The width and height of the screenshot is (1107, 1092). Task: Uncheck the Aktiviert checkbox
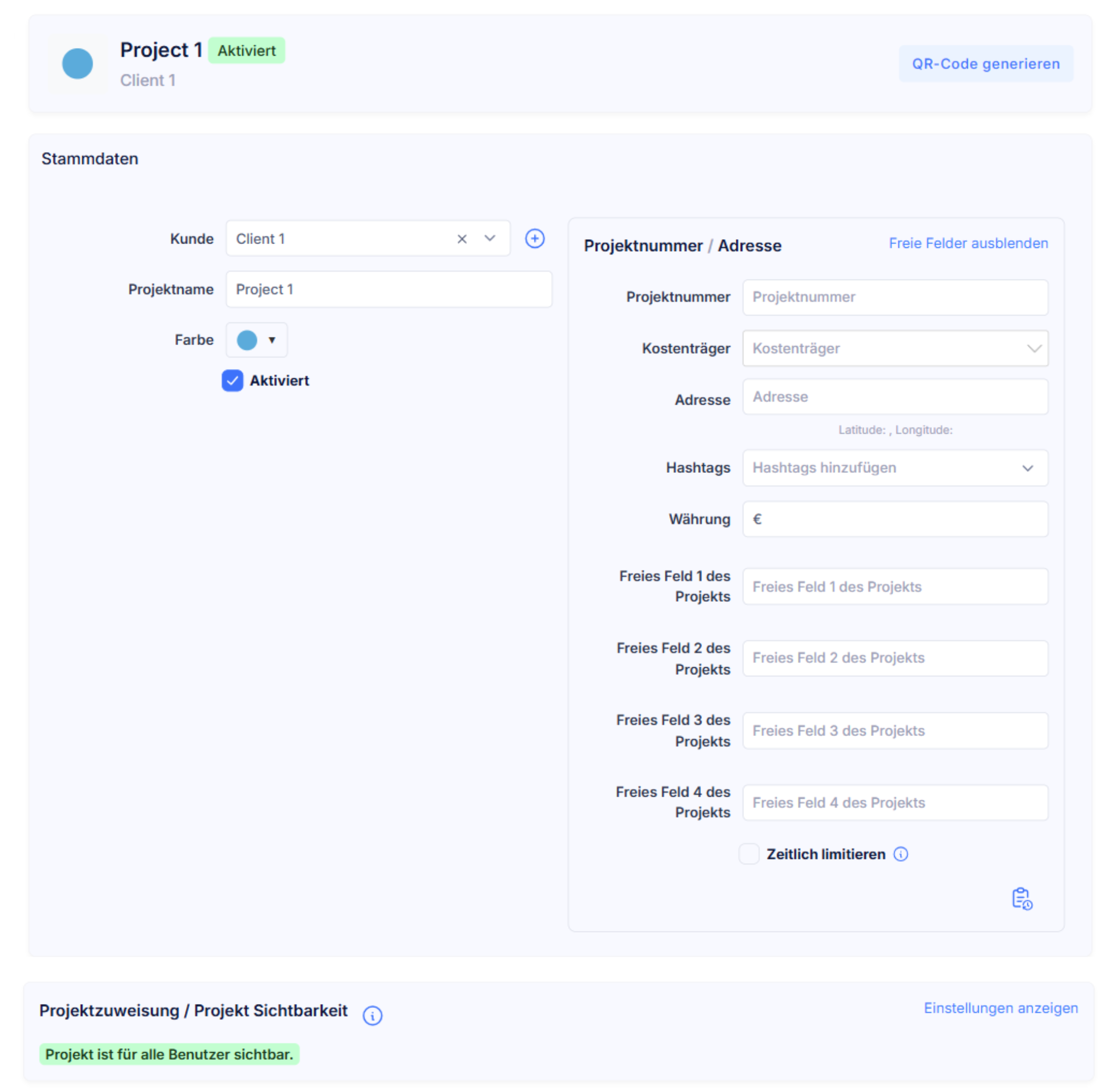click(x=232, y=381)
